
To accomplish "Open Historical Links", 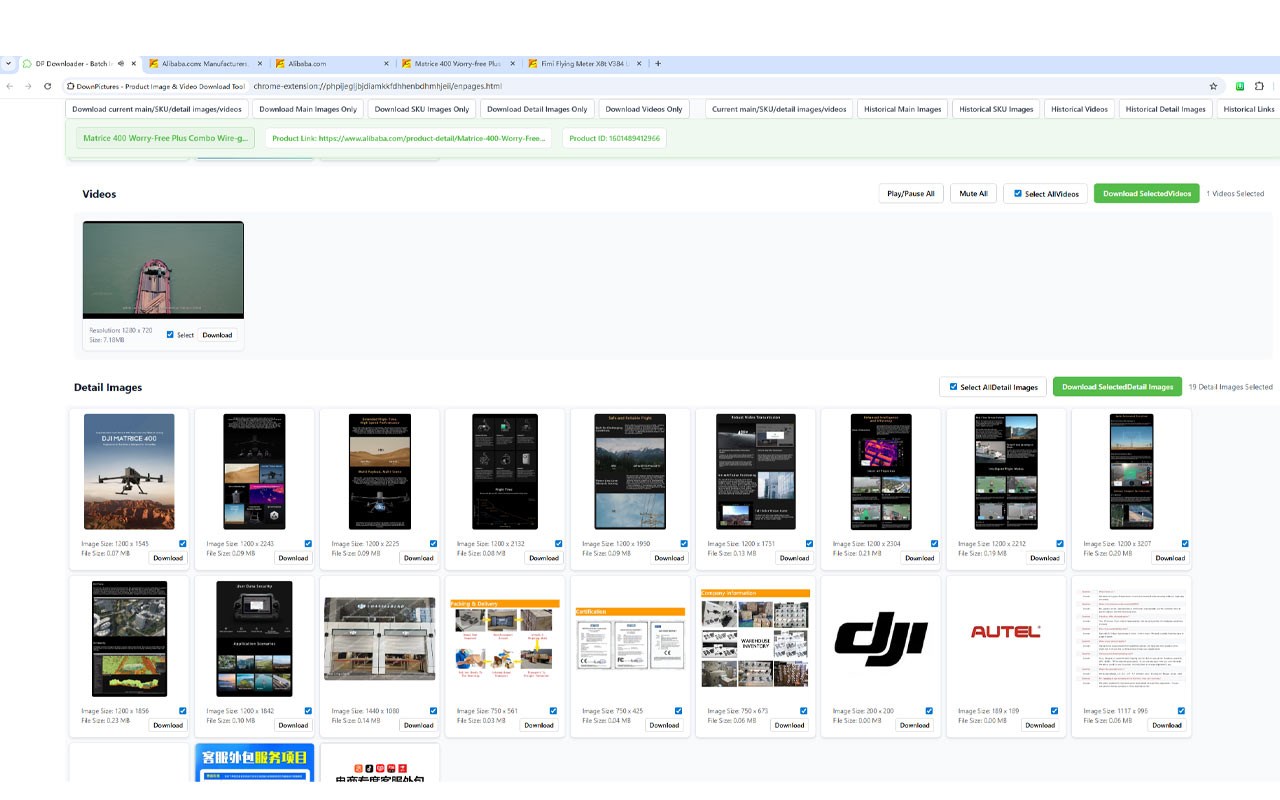I will [1249, 109].
